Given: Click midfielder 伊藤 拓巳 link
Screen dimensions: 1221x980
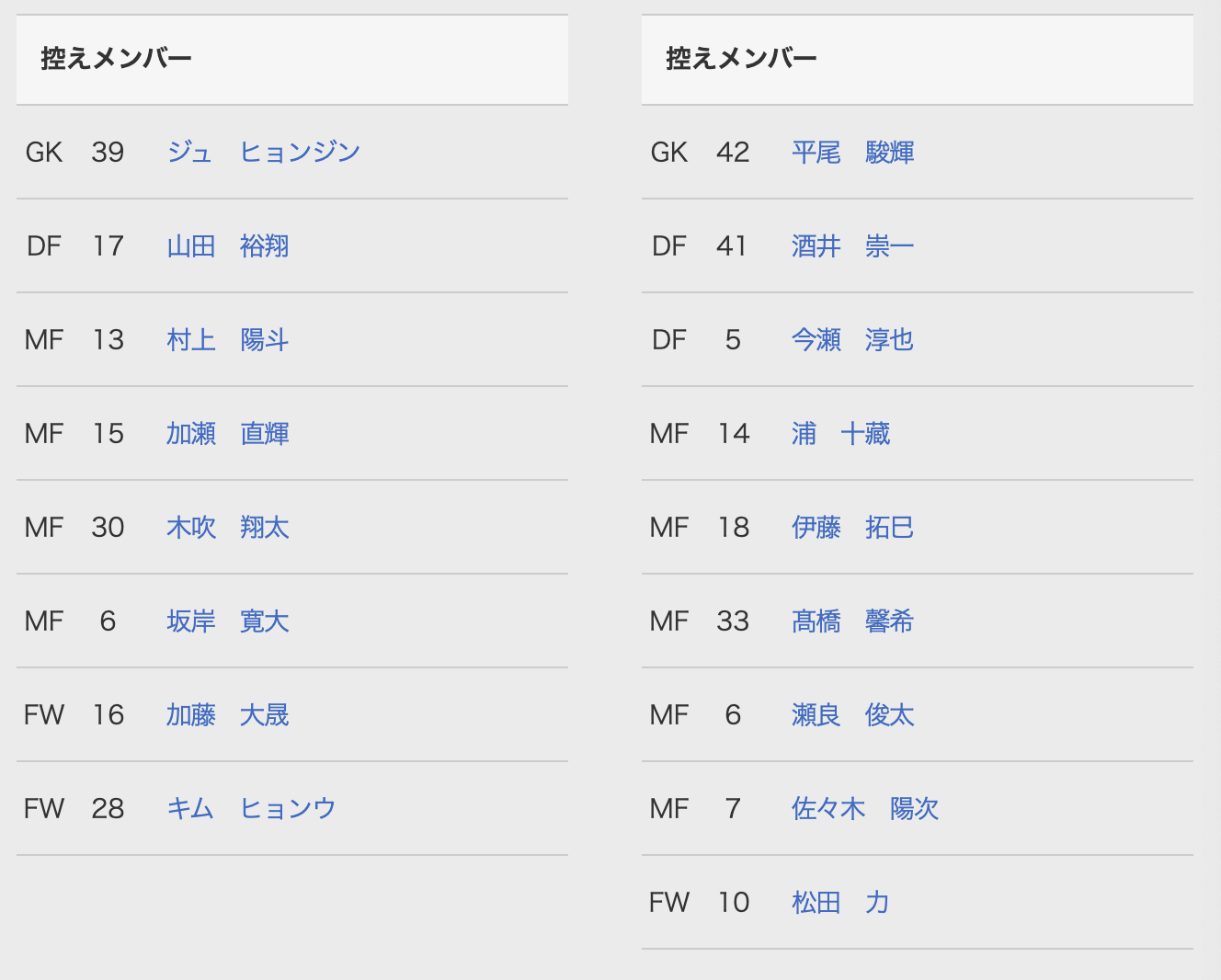Looking at the screenshot, I should click(x=852, y=528).
